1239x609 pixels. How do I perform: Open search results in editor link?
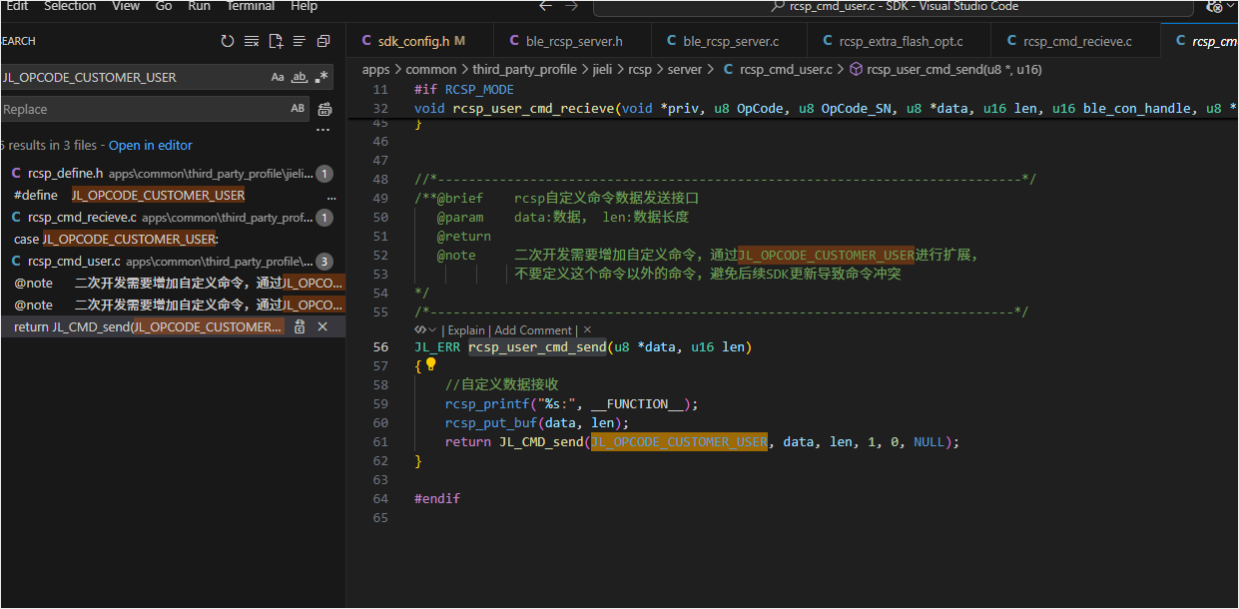tap(151, 145)
